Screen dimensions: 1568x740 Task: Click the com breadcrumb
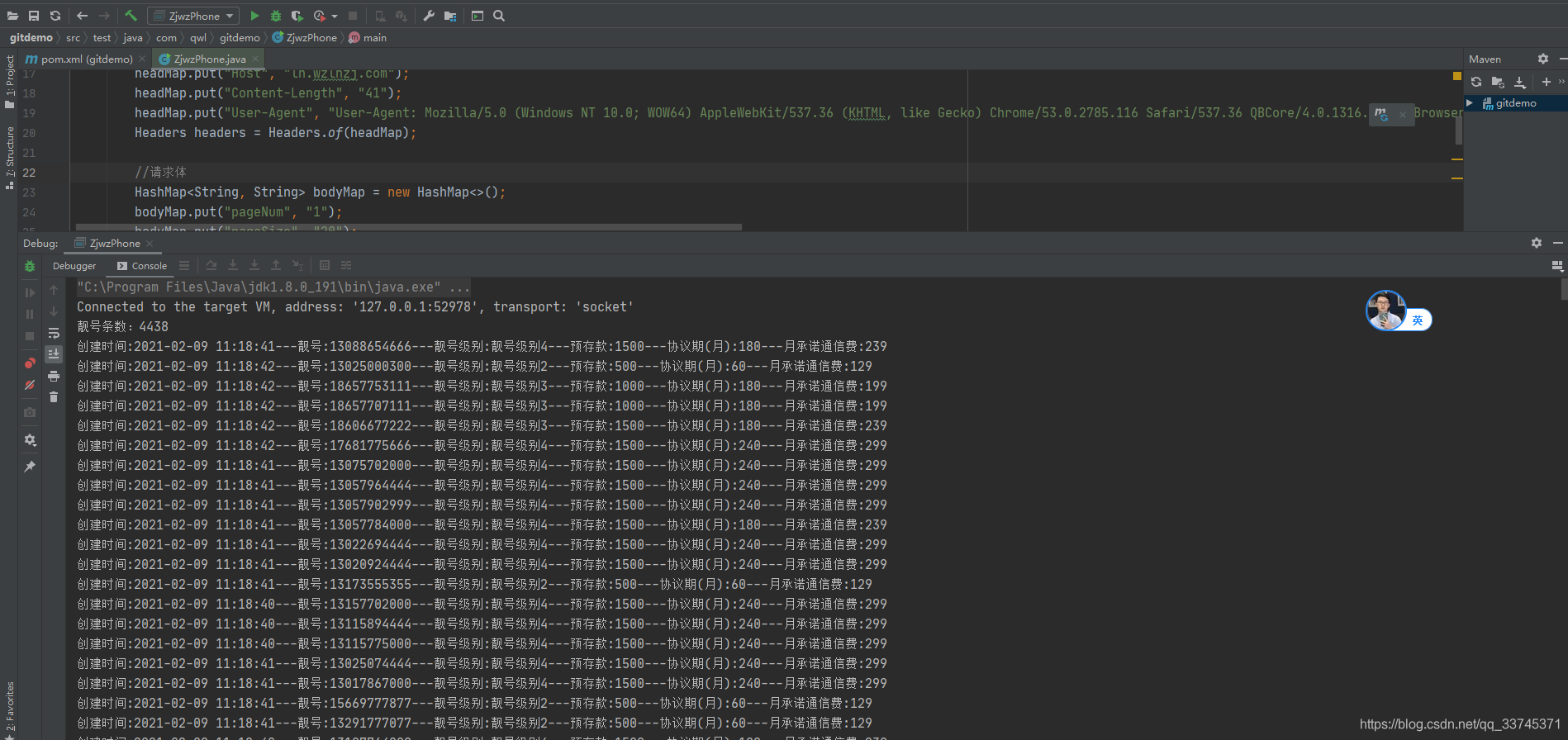(166, 38)
